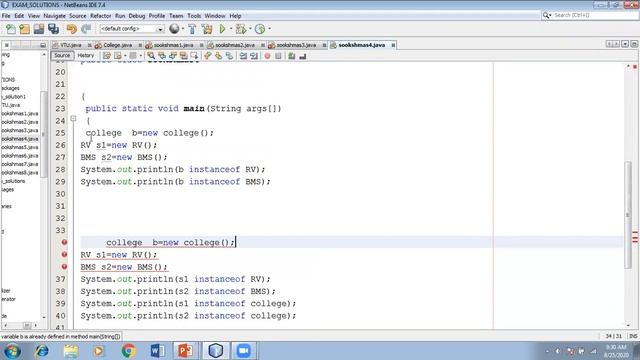
Task: Click the Build Project hammer icon
Action: (192, 29)
